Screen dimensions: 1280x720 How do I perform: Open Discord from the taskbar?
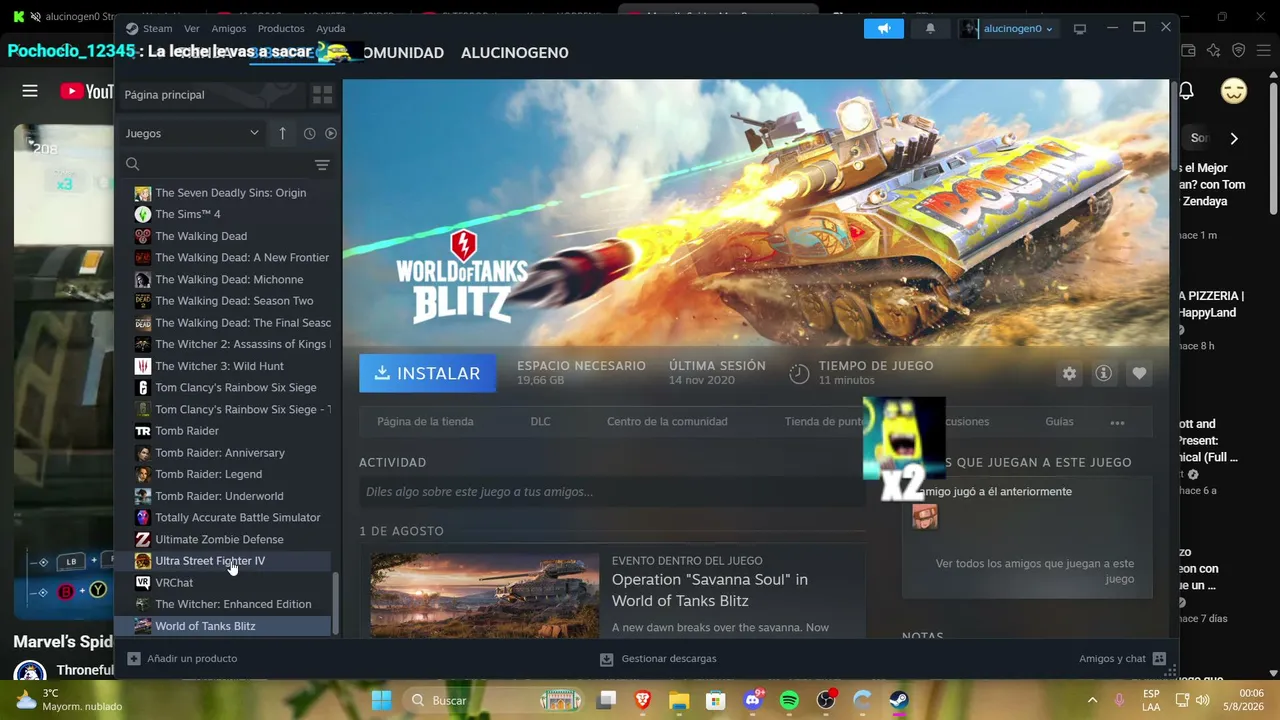(x=753, y=700)
